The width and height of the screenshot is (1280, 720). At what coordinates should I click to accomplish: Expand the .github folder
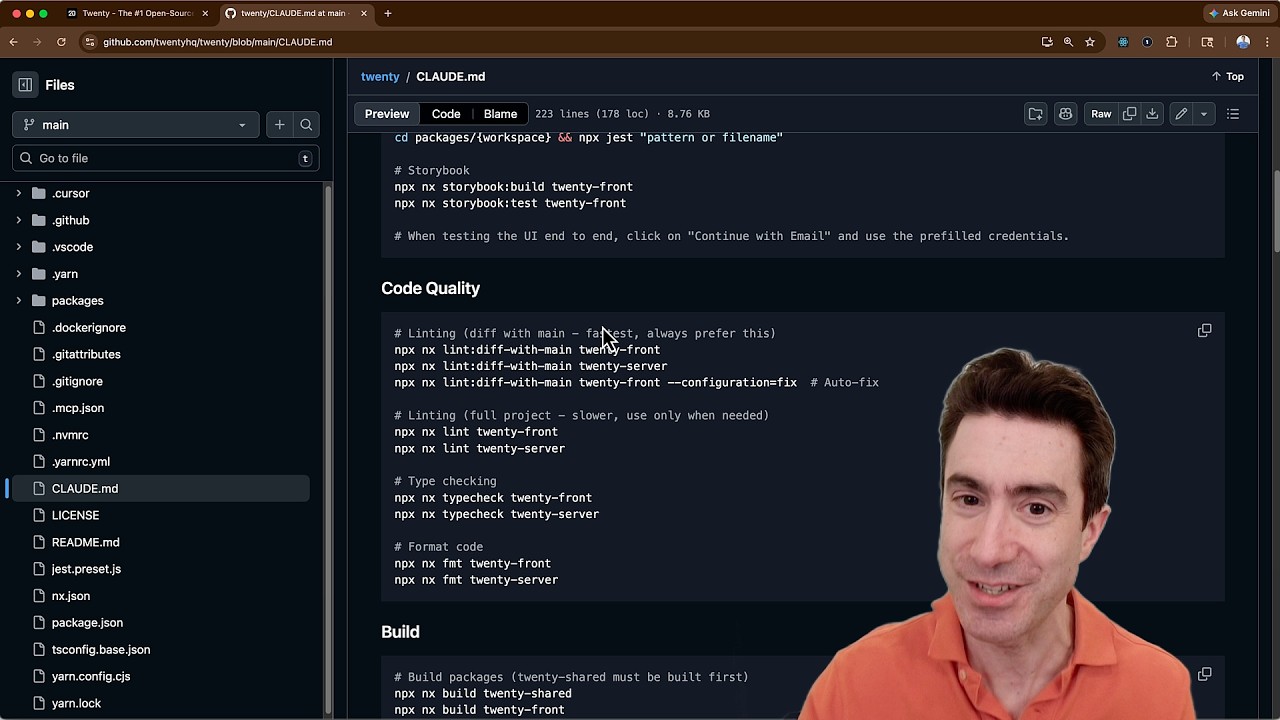(18, 220)
